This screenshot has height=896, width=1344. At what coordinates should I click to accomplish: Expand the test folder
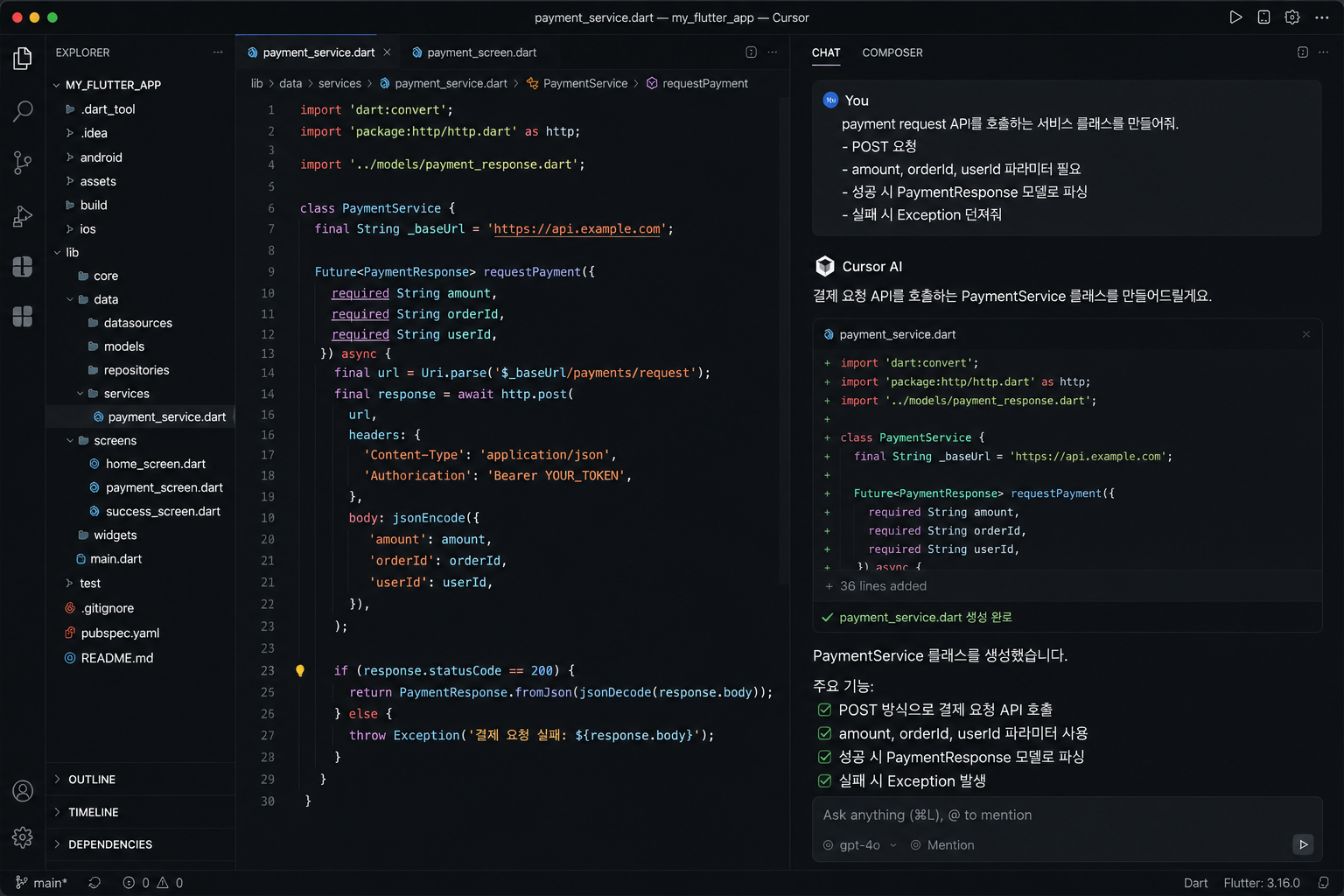70,584
